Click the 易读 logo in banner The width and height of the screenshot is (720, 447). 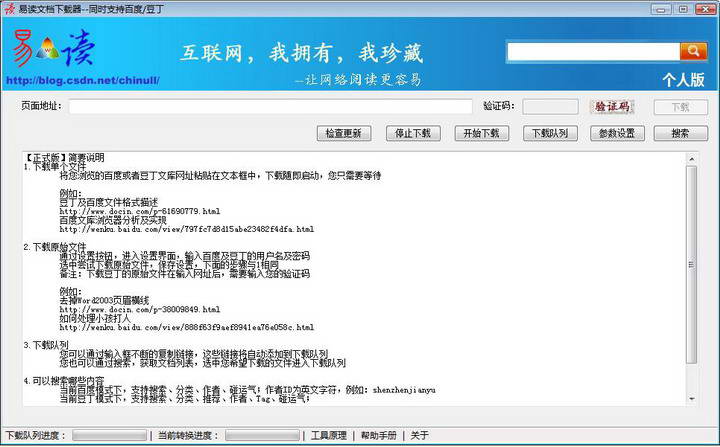pos(54,48)
